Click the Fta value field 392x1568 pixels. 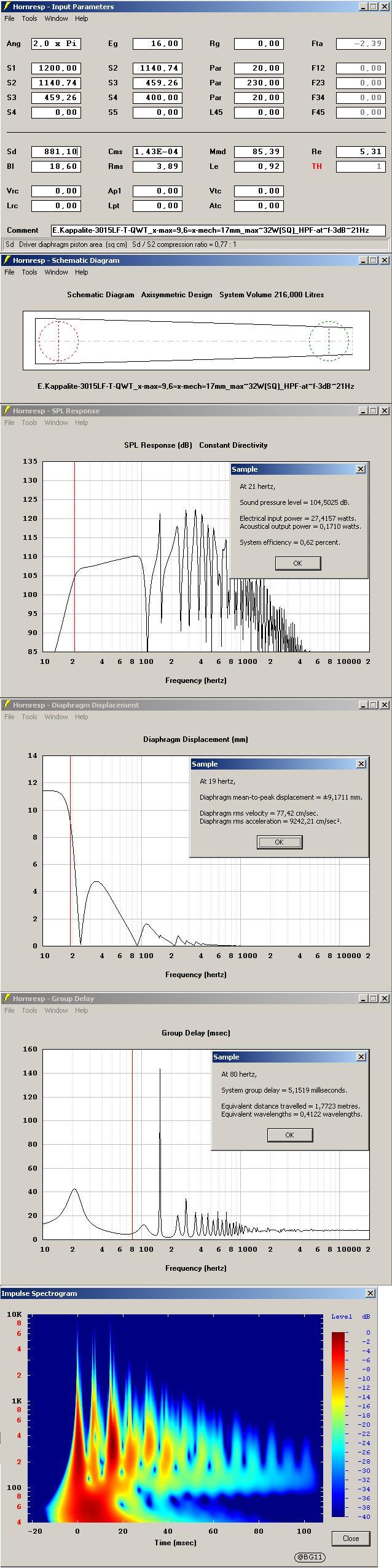click(361, 44)
